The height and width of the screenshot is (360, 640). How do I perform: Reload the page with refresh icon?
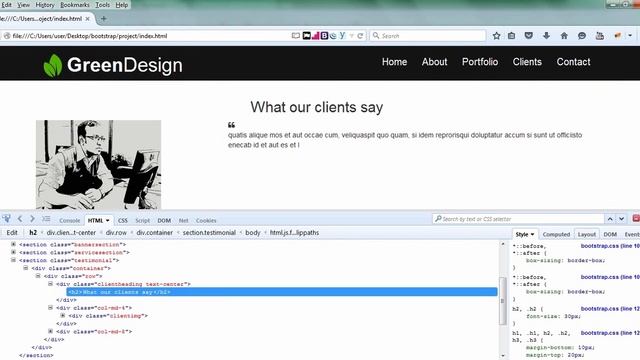(x=360, y=36)
